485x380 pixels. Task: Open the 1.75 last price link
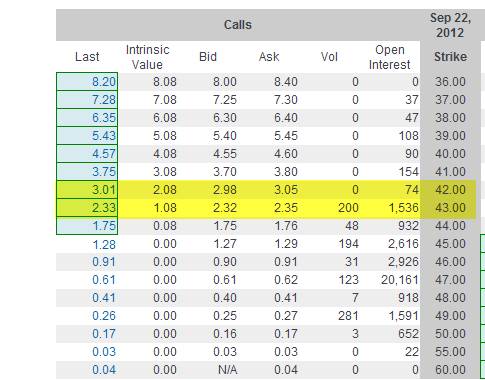tap(104, 226)
